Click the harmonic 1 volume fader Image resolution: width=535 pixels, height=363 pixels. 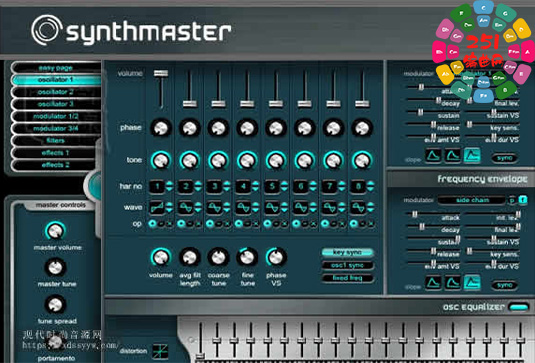(161, 73)
